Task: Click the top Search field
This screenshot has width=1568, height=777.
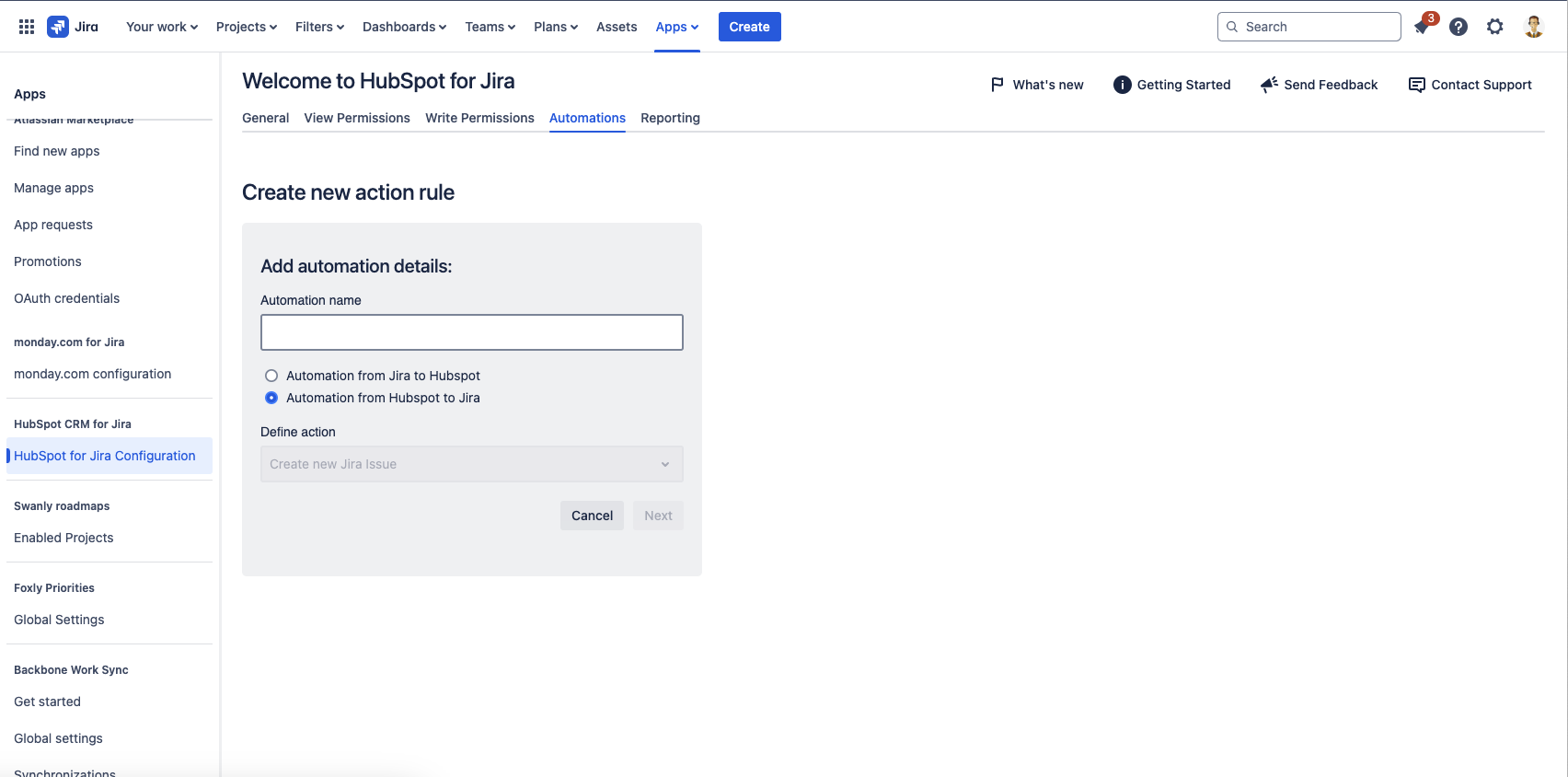Action: [1309, 27]
